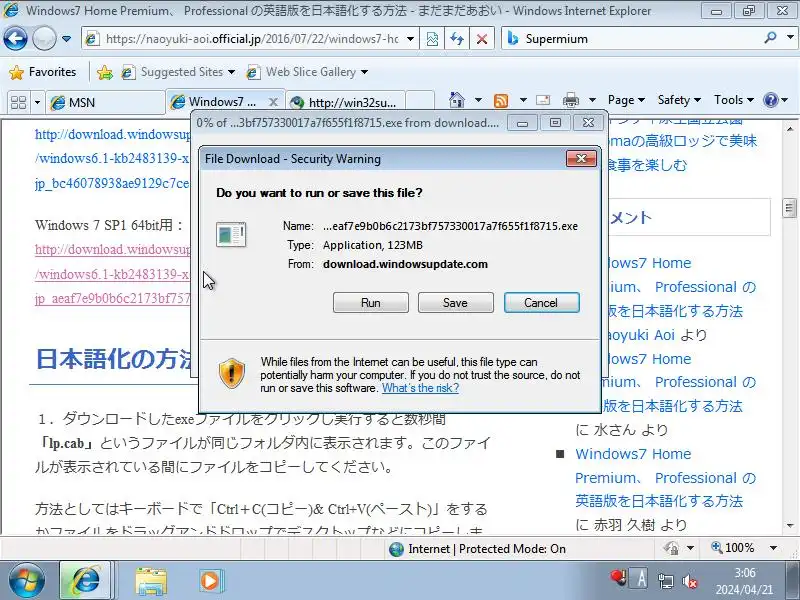Click the search magnifier icon
This screenshot has height=600, width=800.
coord(770,38)
